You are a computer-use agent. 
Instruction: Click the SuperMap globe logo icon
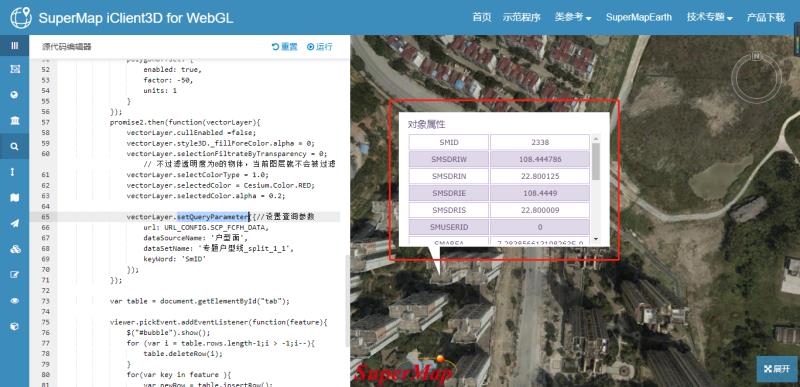20,18
